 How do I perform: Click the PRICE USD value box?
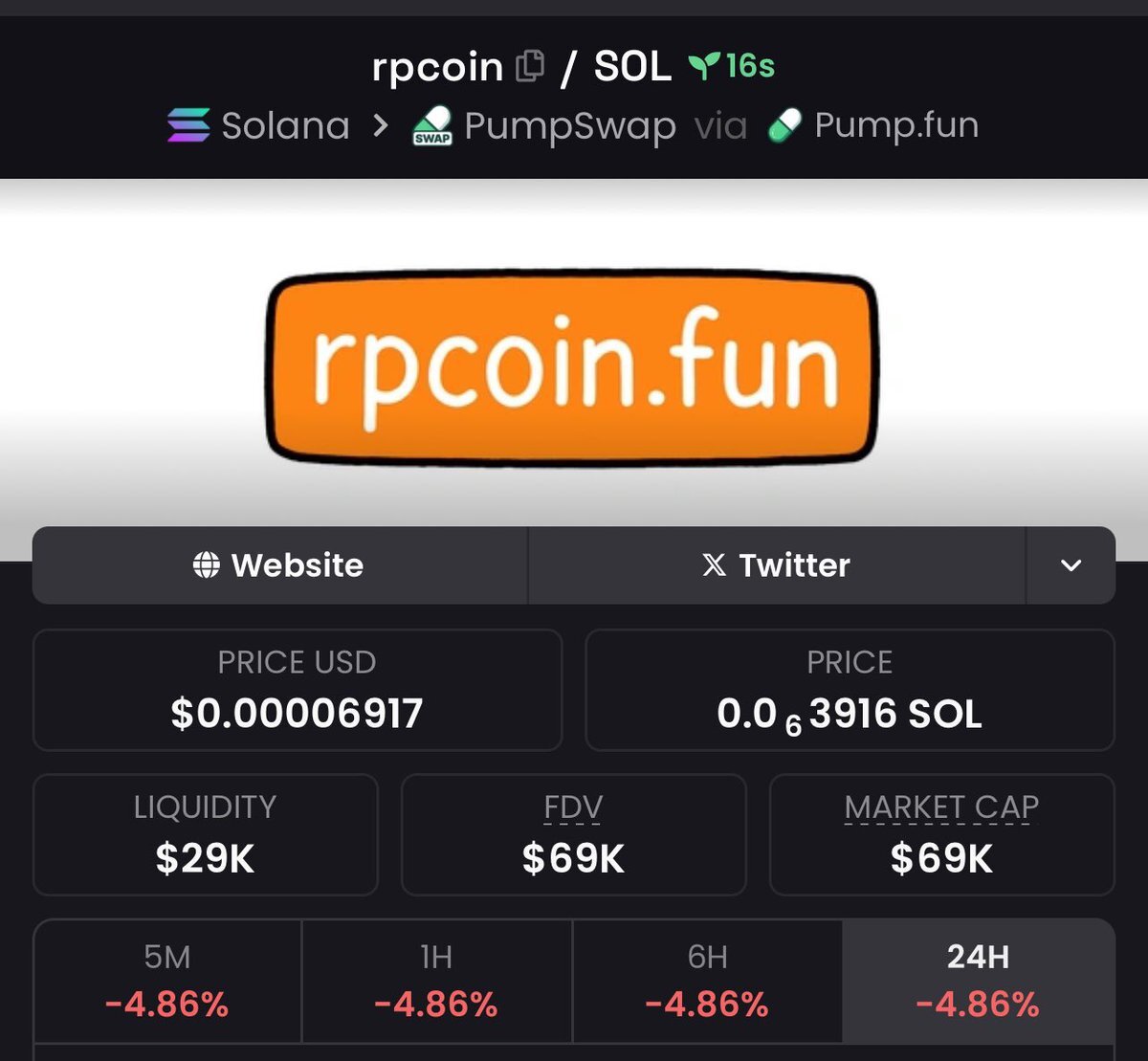coord(297,690)
